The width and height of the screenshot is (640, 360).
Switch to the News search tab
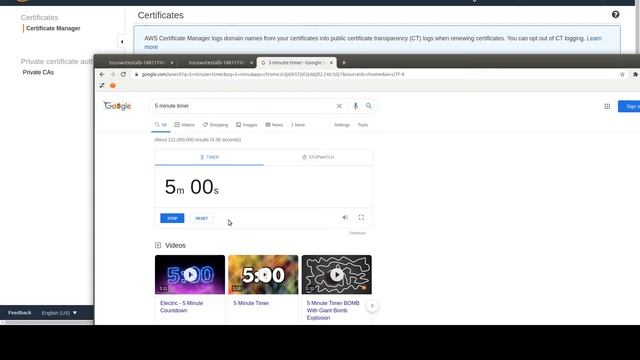tap(274, 125)
